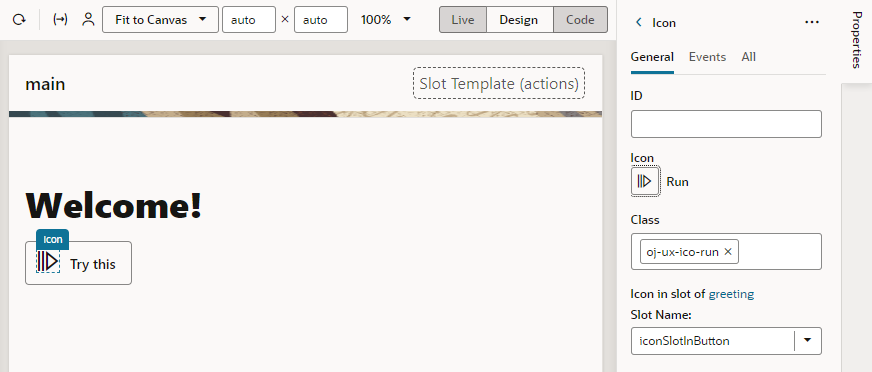Click the oj-ux-ico-run class chip
Screen dimensions: 872x372
click(x=690, y=252)
